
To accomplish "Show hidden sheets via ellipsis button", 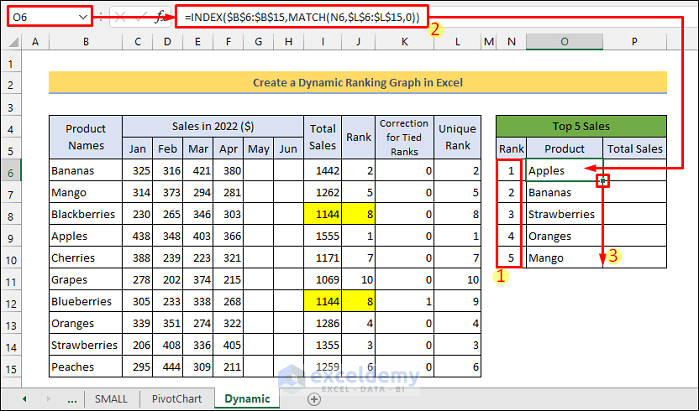I will (x=72, y=398).
